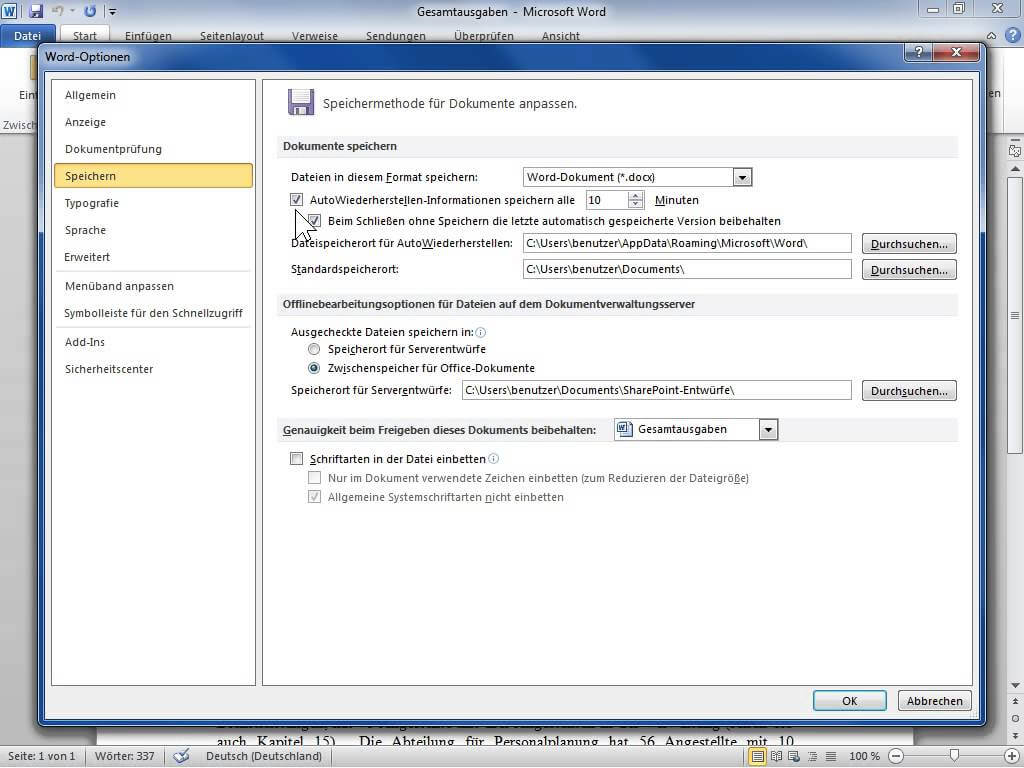Switch to Full Screen Reading view icon
The width and height of the screenshot is (1024, 768).
(x=776, y=756)
